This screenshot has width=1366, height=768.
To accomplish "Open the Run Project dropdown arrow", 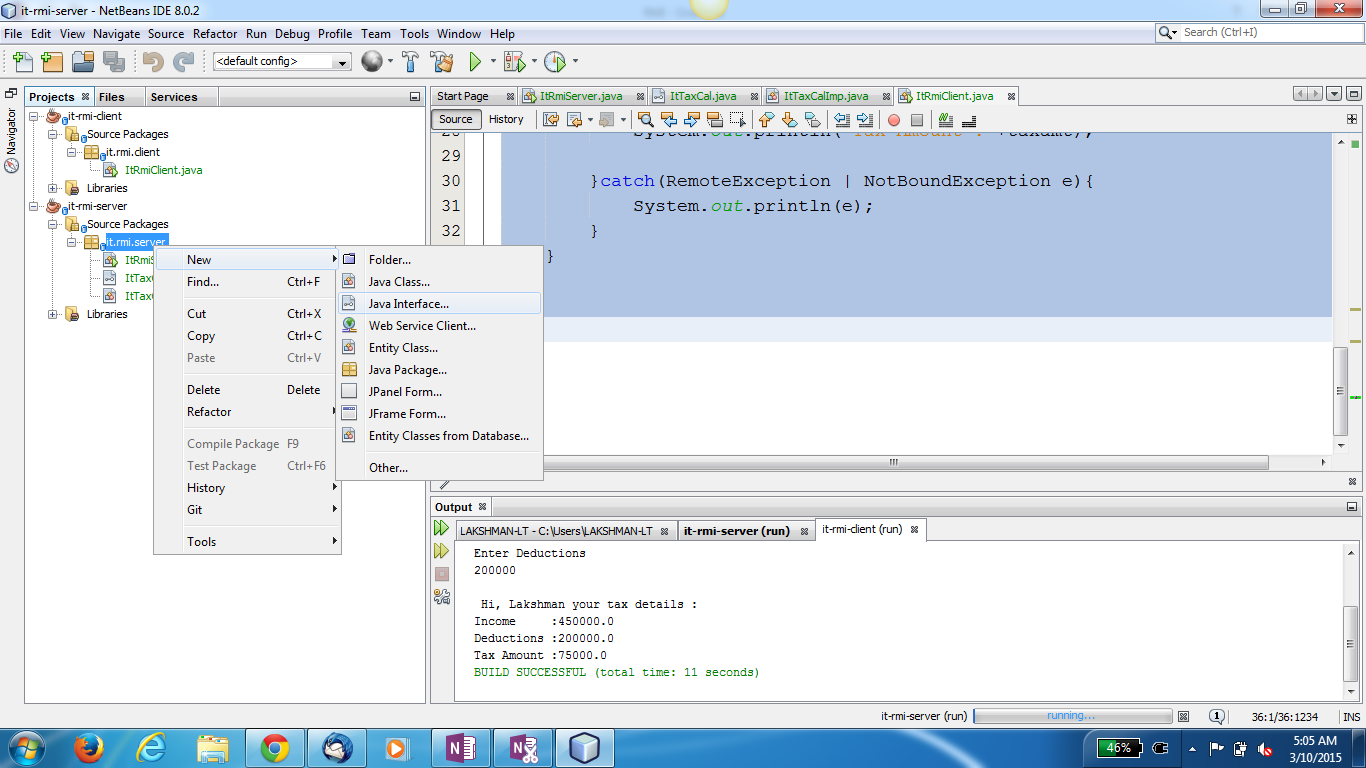I will click(x=493, y=62).
